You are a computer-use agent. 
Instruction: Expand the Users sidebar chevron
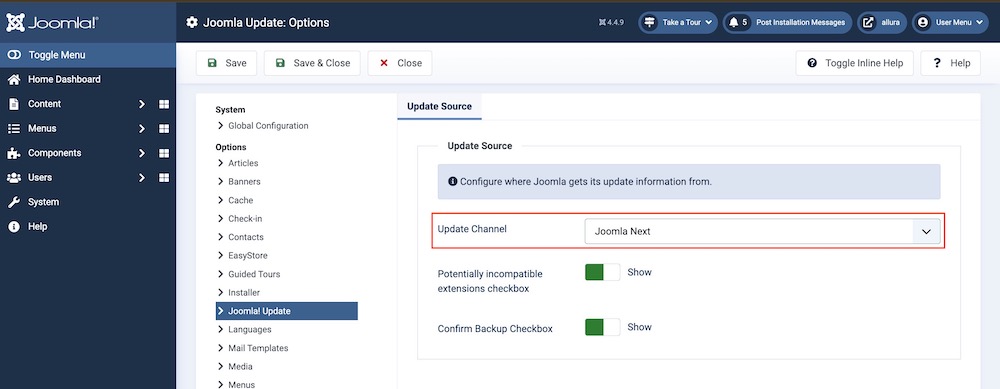[x=142, y=177]
